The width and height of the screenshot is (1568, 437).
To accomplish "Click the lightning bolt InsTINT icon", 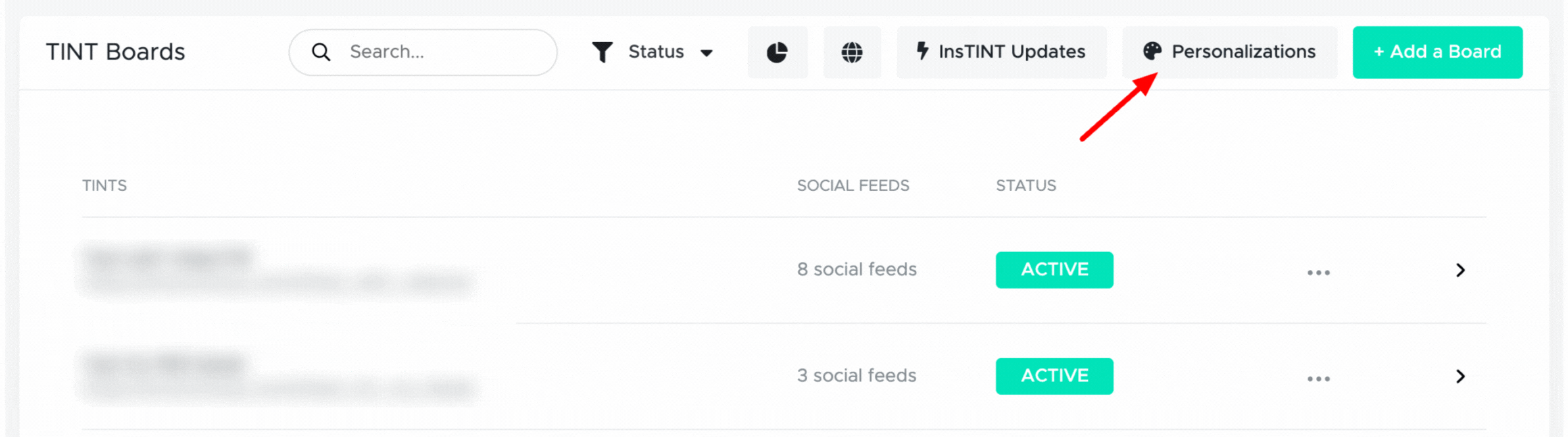I will coord(922,51).
